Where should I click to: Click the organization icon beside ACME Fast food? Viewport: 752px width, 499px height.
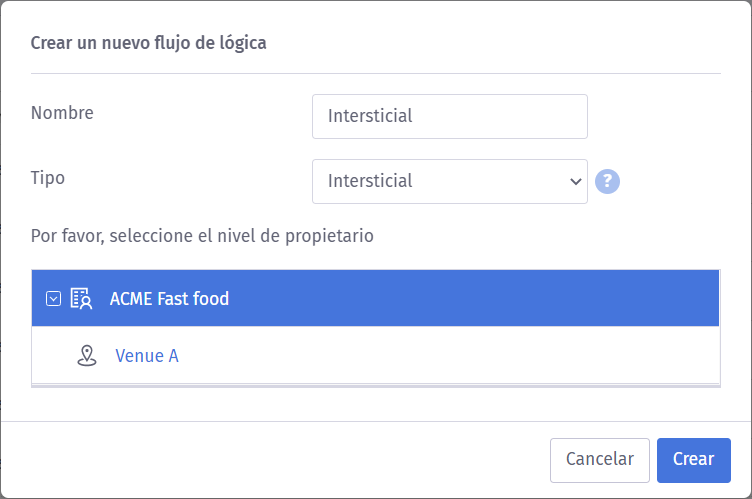point(81,298)
